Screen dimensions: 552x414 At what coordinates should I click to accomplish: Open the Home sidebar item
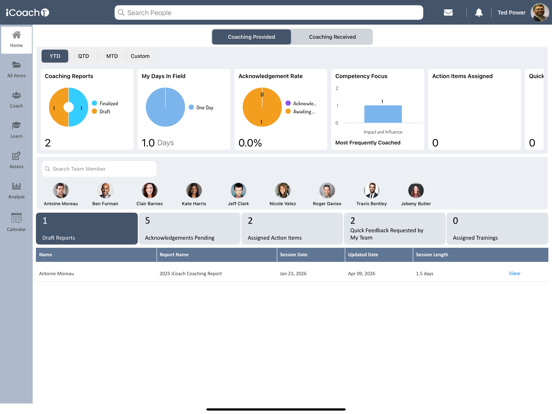(x=16, y=39)
